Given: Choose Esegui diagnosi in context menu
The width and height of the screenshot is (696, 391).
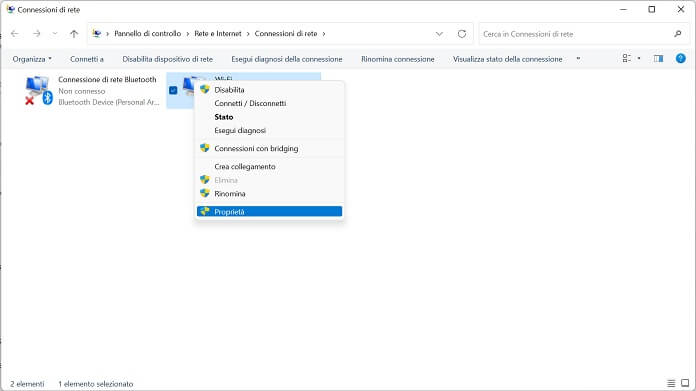Looking at the screenshot, I should tap(269, 130).
